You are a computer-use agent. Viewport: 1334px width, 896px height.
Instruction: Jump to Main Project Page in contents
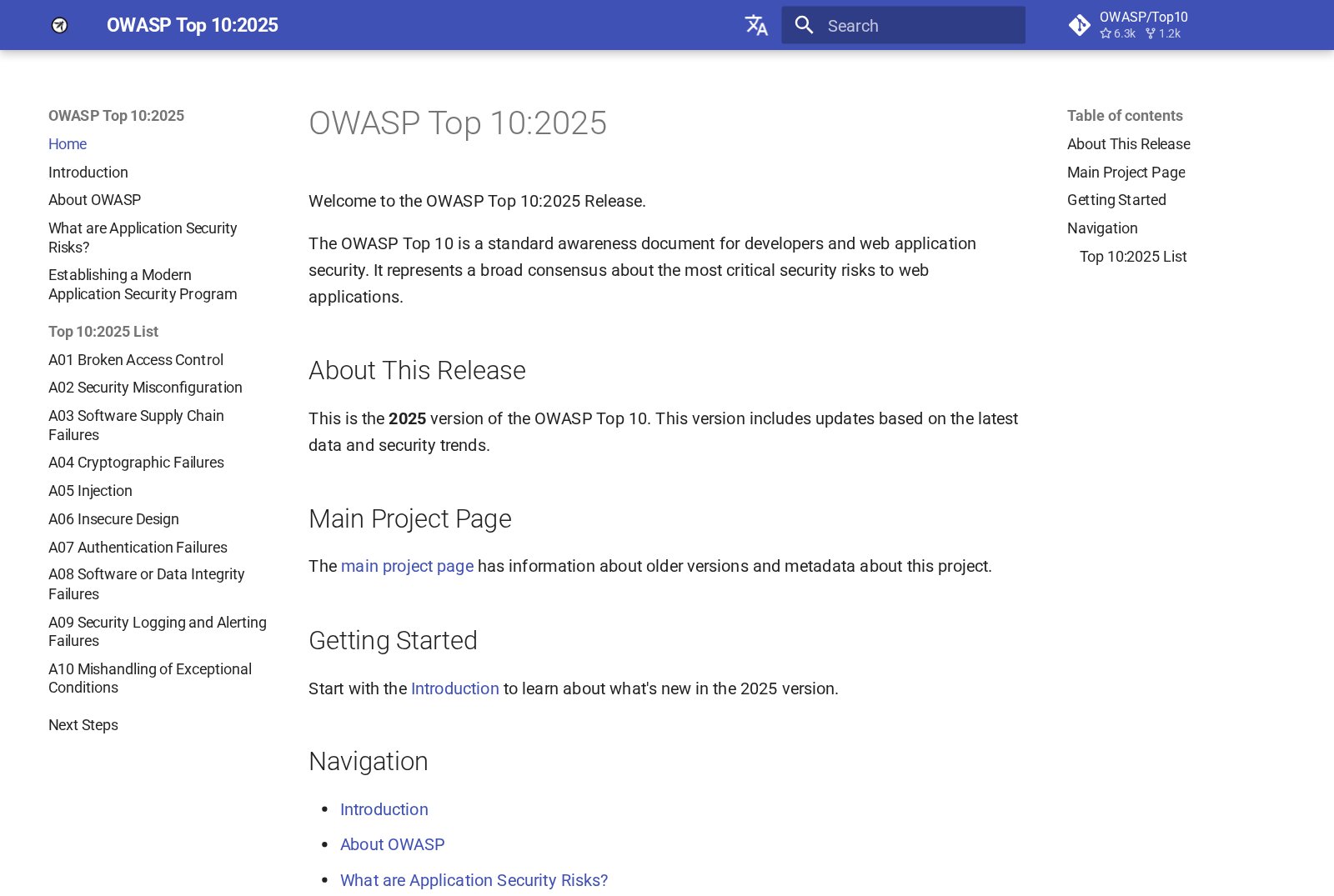tap(1126, 173)
